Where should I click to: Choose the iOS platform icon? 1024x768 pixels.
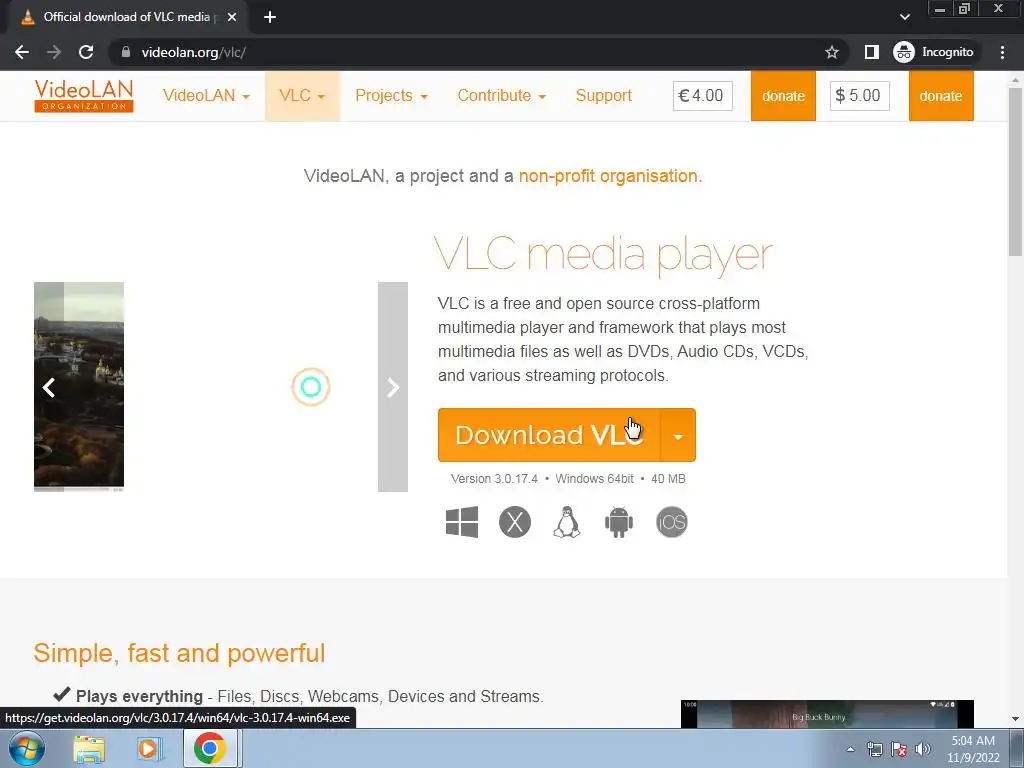tap(672, 522)
